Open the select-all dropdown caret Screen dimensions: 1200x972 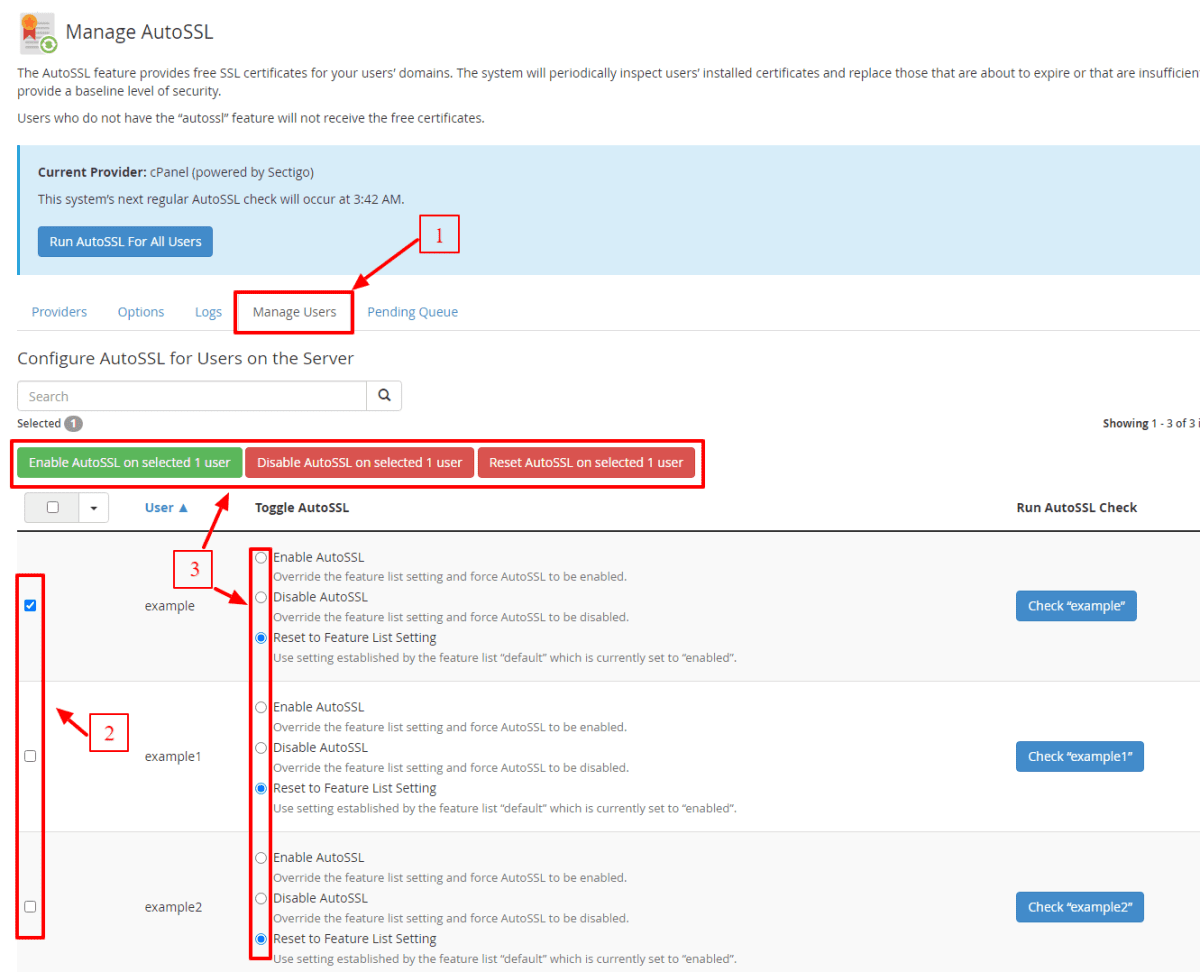click(x=94, y=508)
